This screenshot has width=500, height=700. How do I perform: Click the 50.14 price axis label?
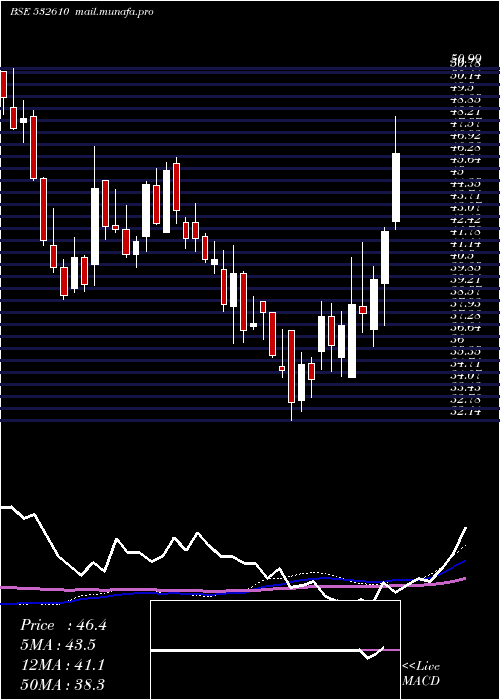click(x=466, y=75)
